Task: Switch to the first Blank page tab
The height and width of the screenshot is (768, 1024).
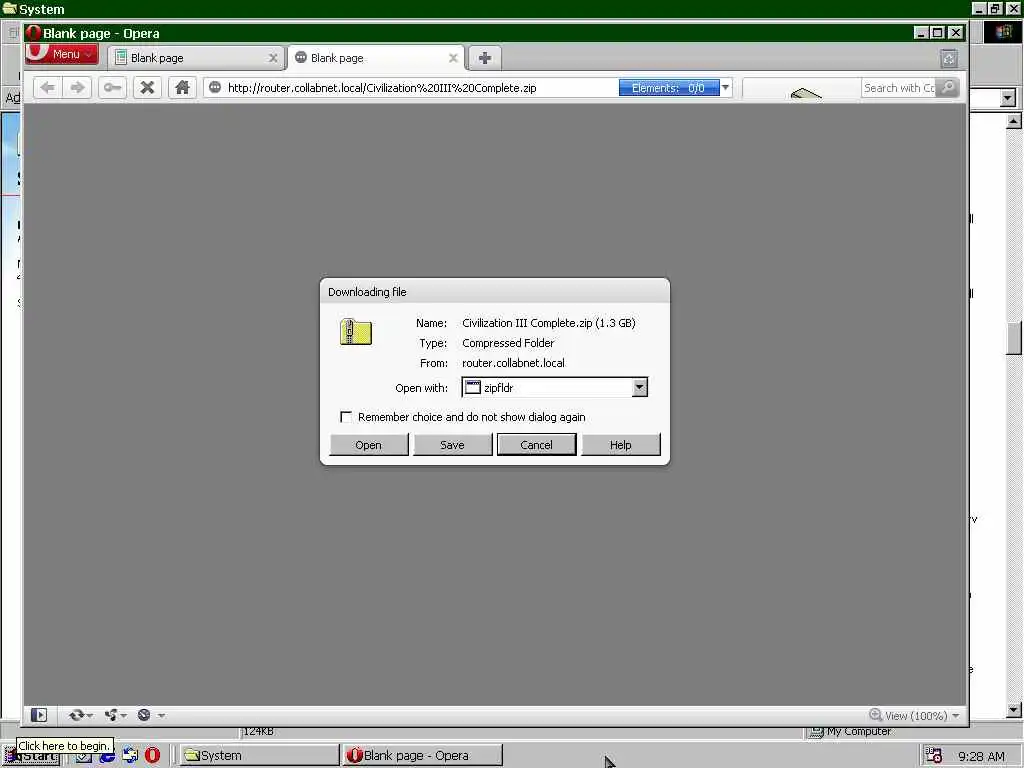Action: [194, 58]
